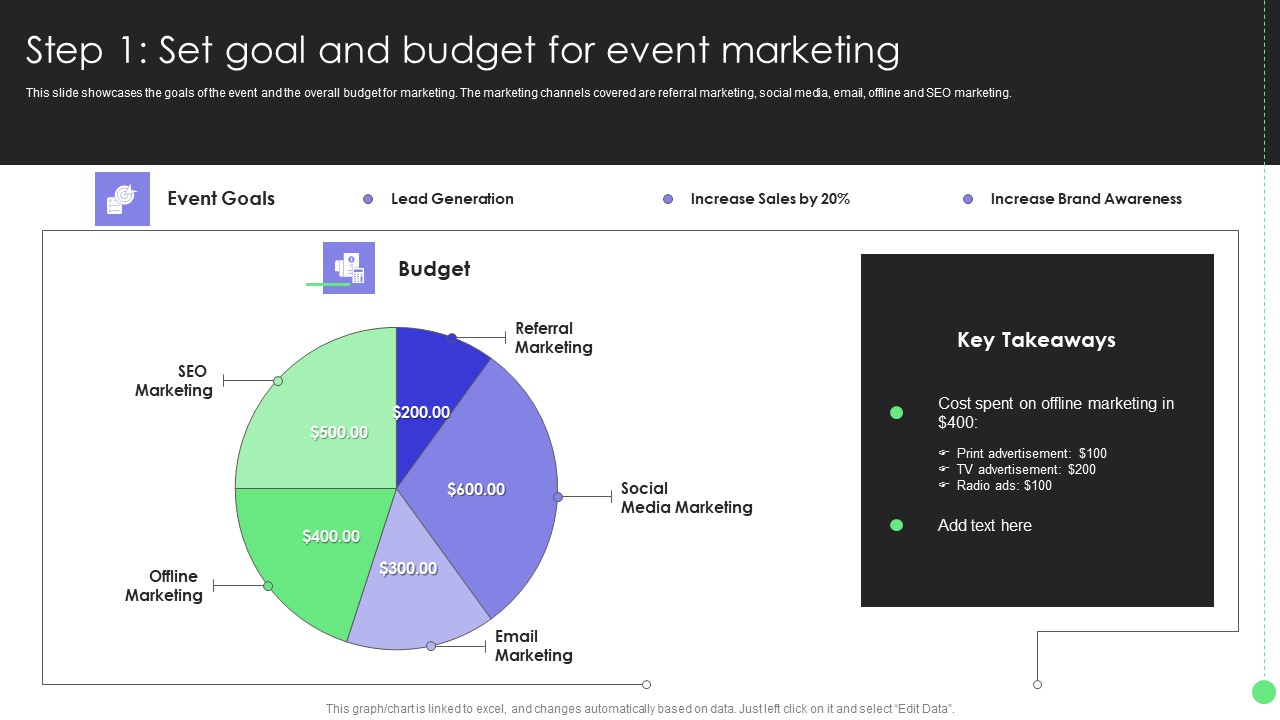This screenshot has height=720, width=1280.
Task: Click the 'Social Media Marketing' chart label
Action: [x=687, y=498]
